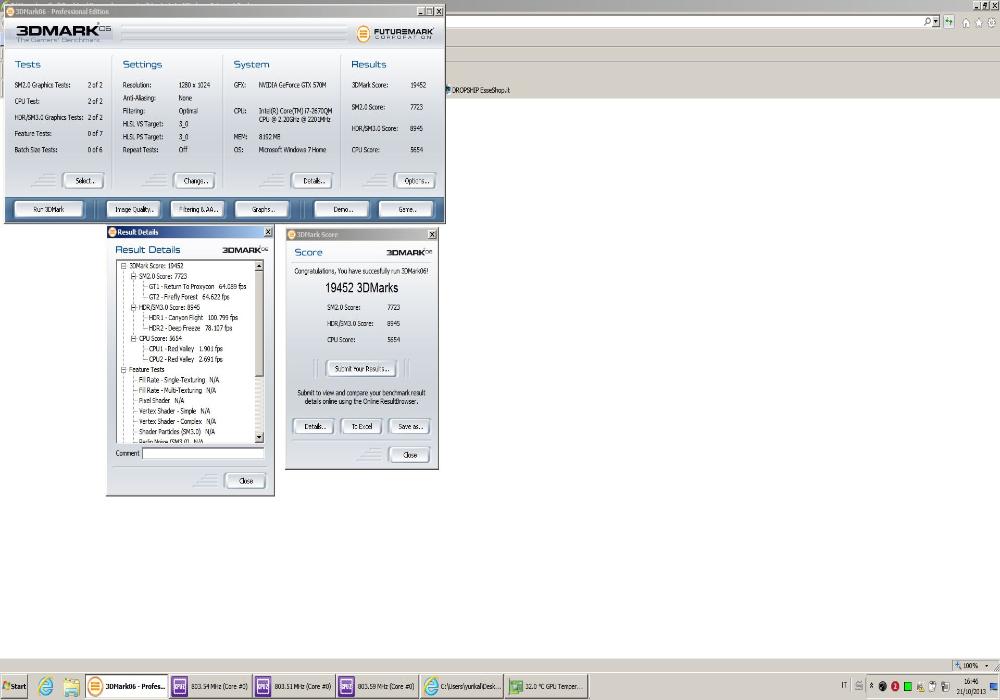
Task: Click the green square tray icon
Action: [x=908, y=687]
